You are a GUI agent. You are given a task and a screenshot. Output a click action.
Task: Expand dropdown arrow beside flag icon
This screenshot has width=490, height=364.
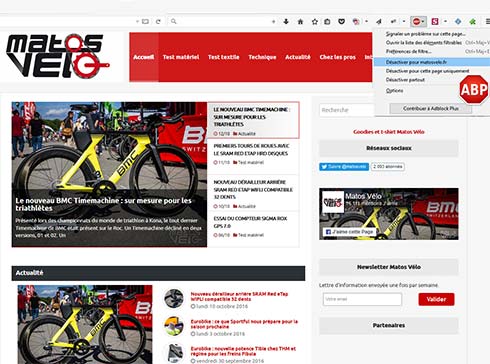[366, 22]
